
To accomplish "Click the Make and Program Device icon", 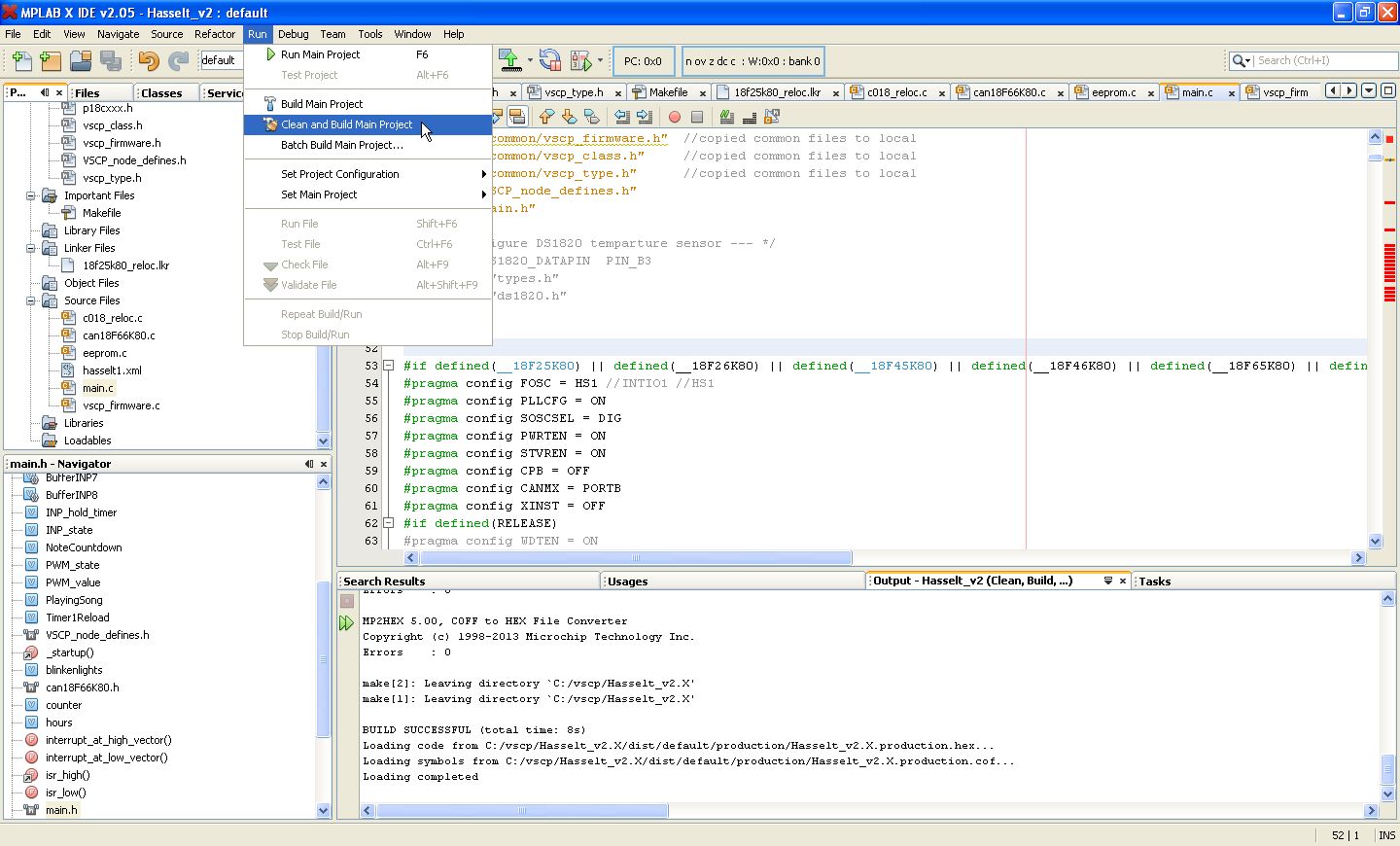I will 510,61.
